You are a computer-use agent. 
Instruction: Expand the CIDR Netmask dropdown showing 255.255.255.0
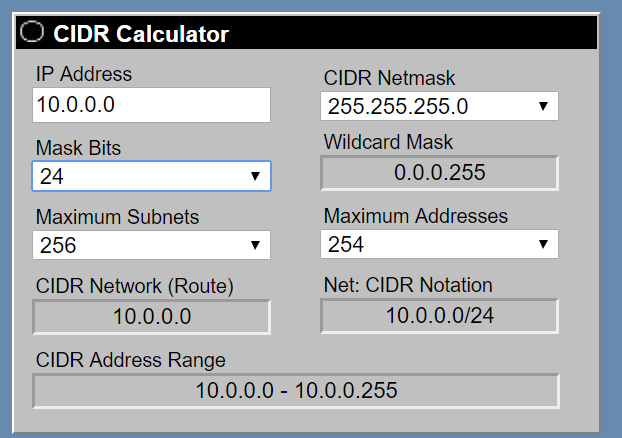[x=439, y=106]
